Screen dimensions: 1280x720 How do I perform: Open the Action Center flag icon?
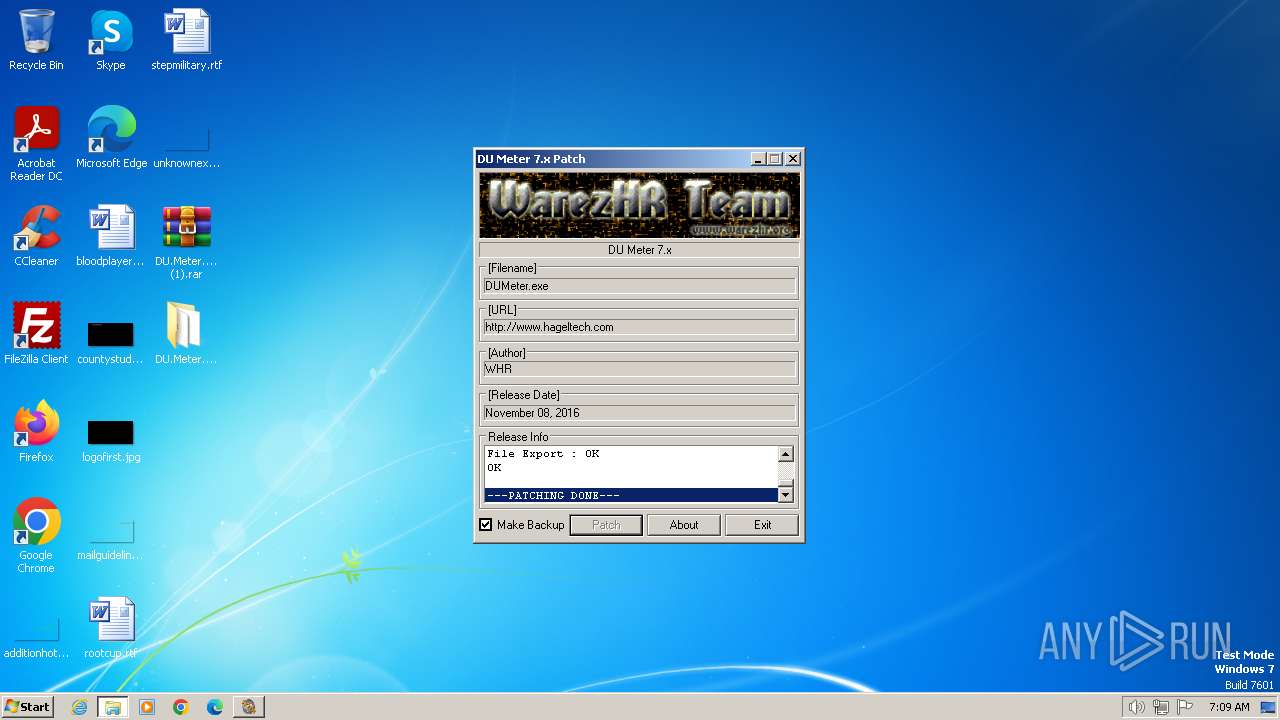(1186, 707)
